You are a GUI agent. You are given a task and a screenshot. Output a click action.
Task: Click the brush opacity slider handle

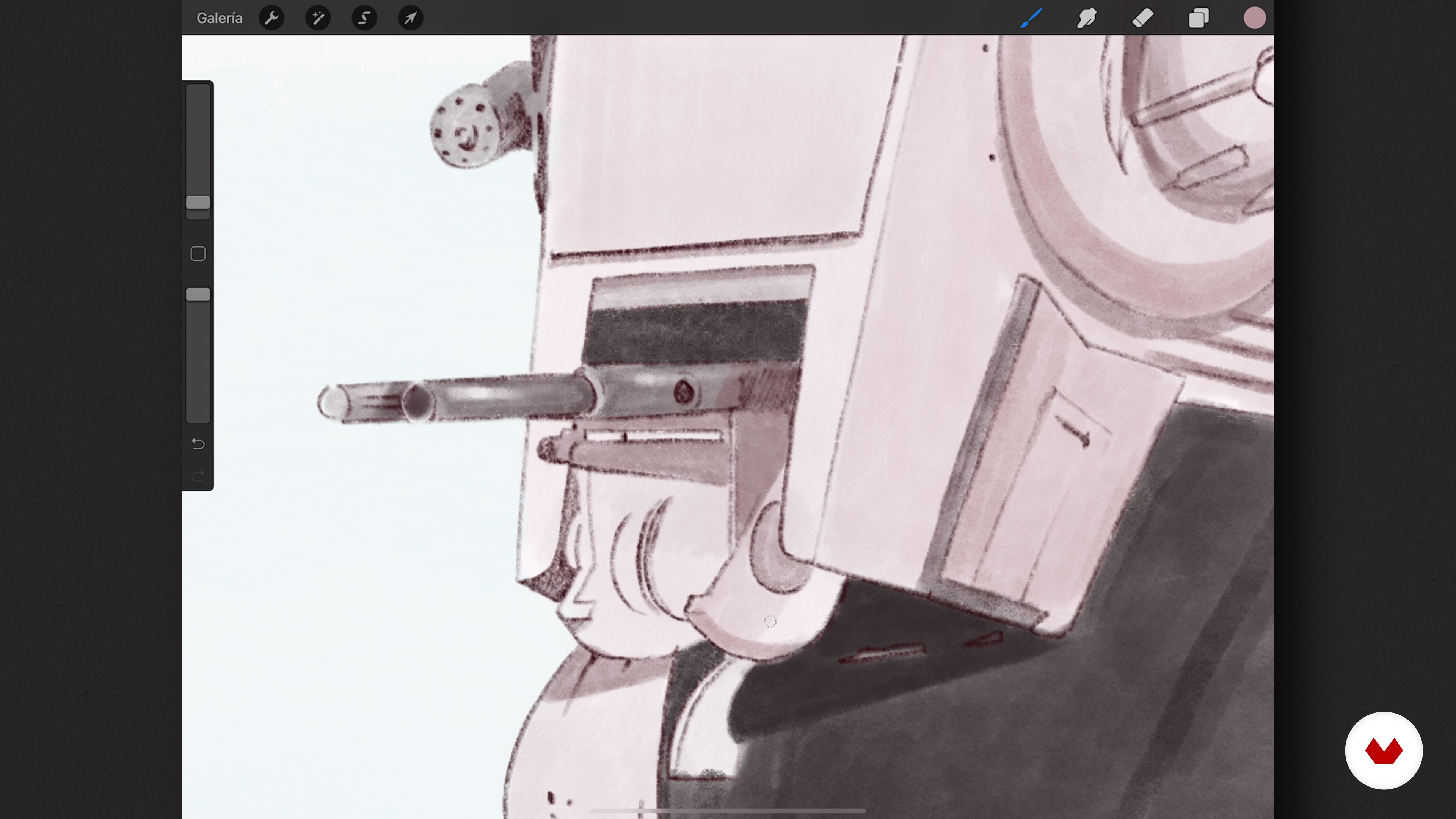pos(198,295)
